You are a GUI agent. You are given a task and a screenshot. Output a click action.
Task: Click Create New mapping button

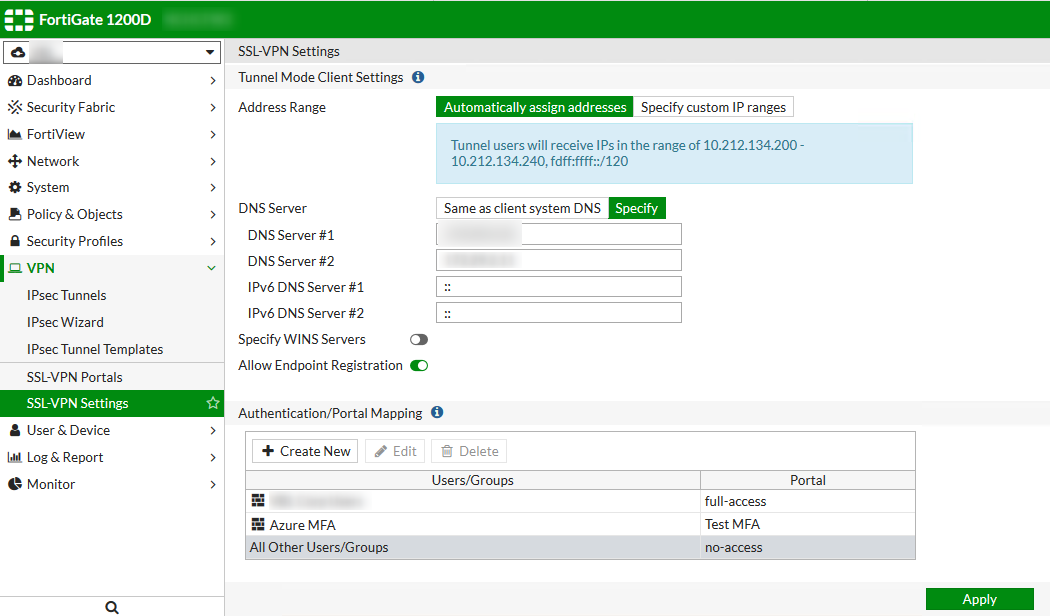pyautogui.click(x=305, y=451)
